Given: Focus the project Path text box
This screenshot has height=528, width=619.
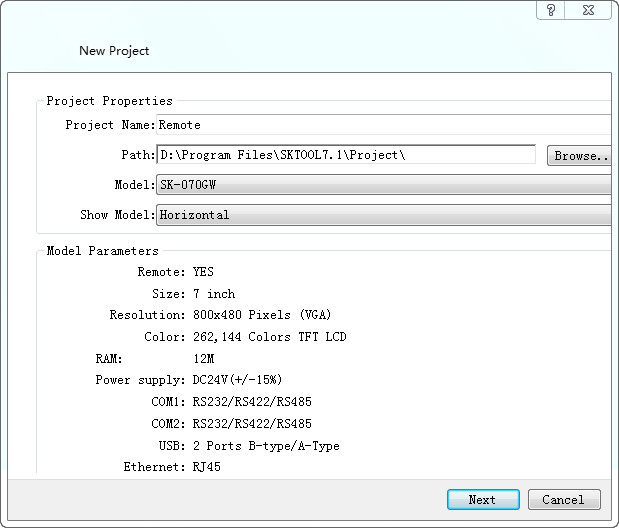Looking at the screenshot, I should (x=346, y=155).
